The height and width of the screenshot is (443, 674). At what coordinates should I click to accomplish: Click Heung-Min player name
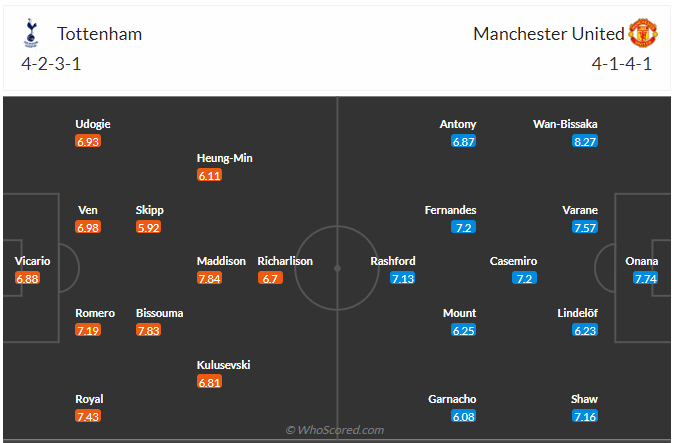(x=224, y=158)
